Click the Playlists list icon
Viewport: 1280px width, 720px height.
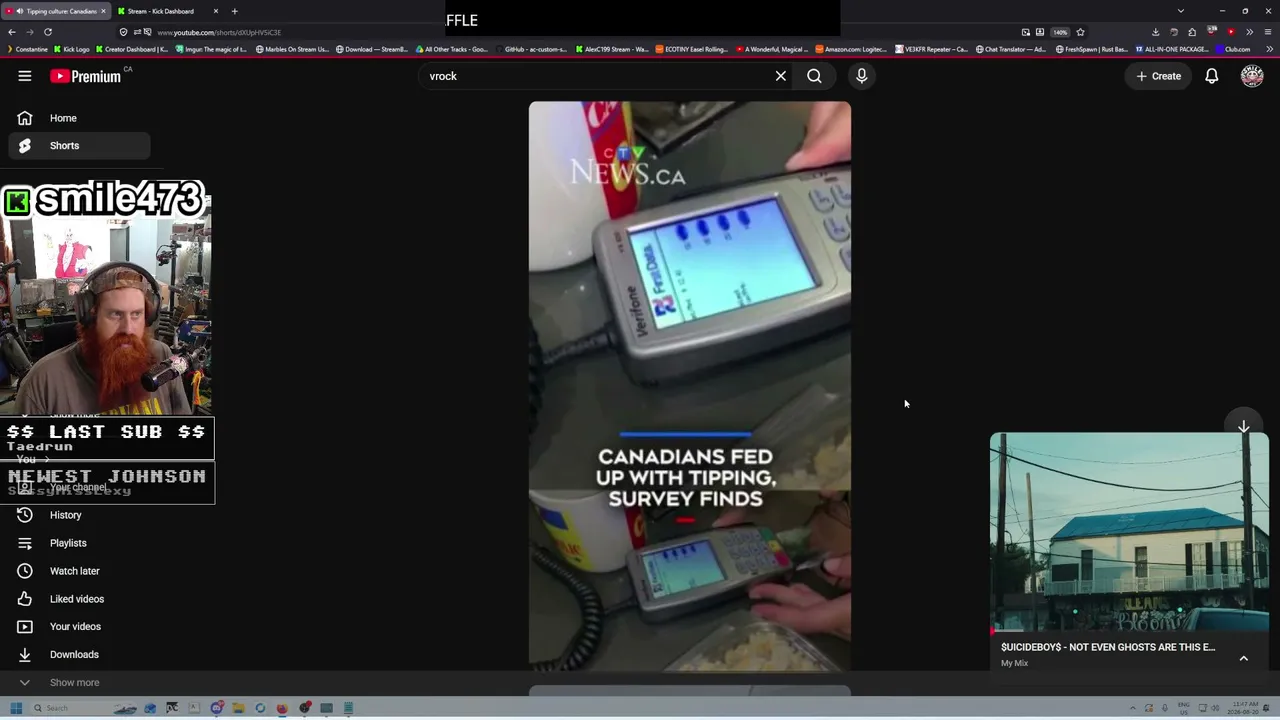pos(25,543)
